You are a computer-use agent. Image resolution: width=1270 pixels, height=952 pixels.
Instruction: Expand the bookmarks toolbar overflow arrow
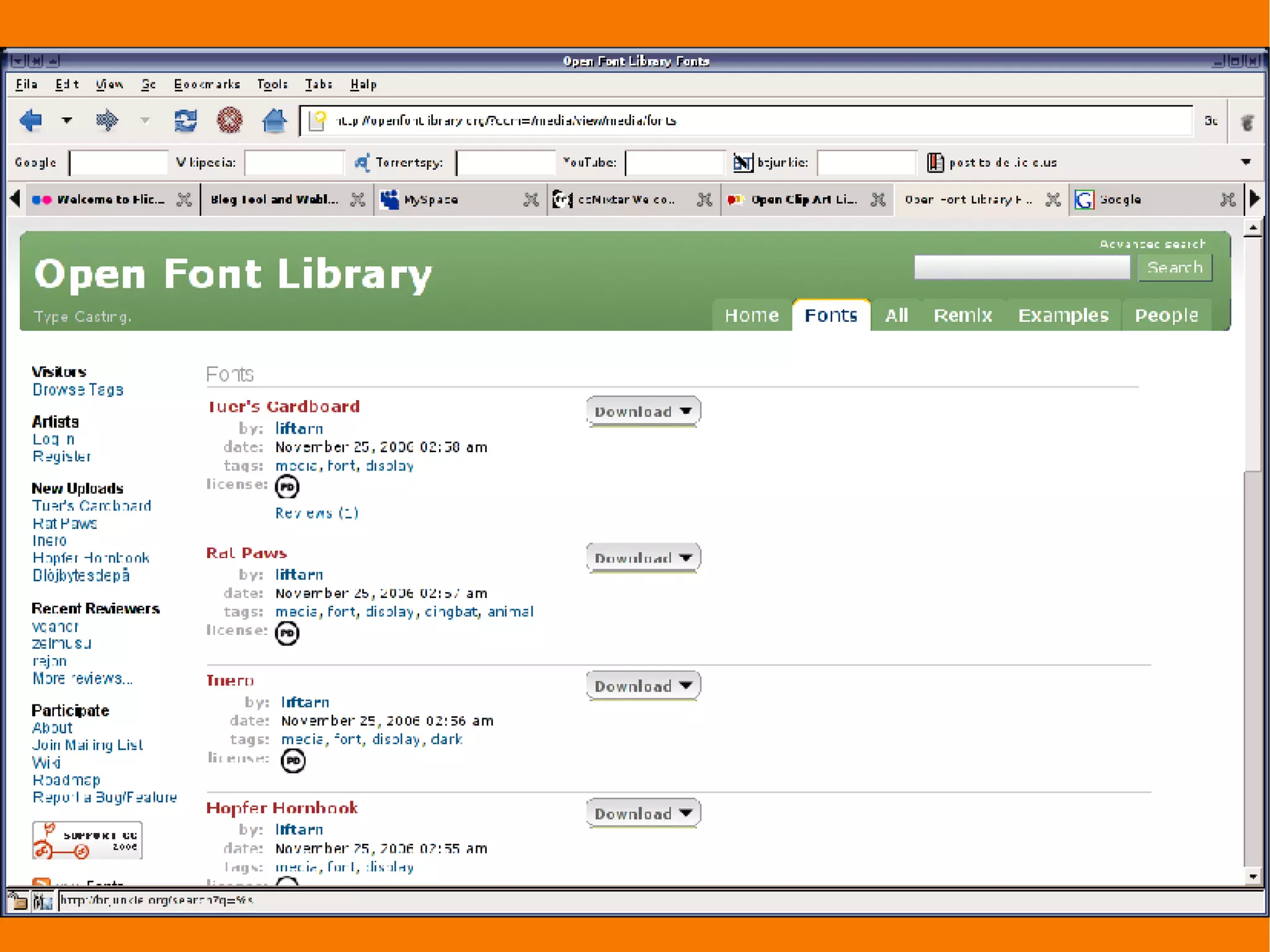coord(1245,162)
